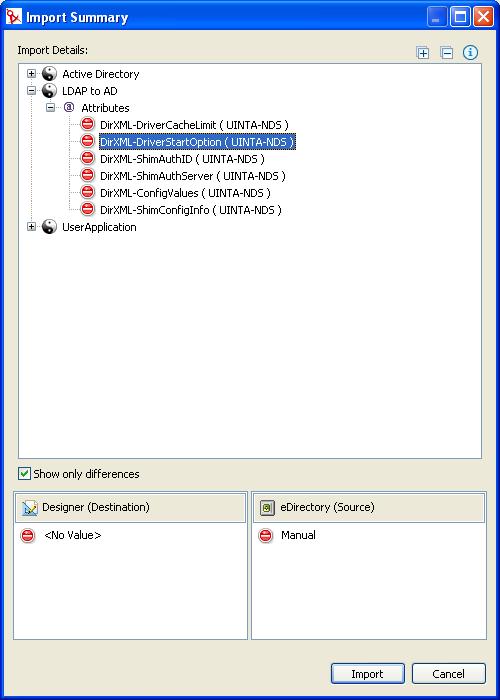This screenshot has height=700, width=500.
Task: Click the Active Directory driver icon
Action: click(49, 74)
